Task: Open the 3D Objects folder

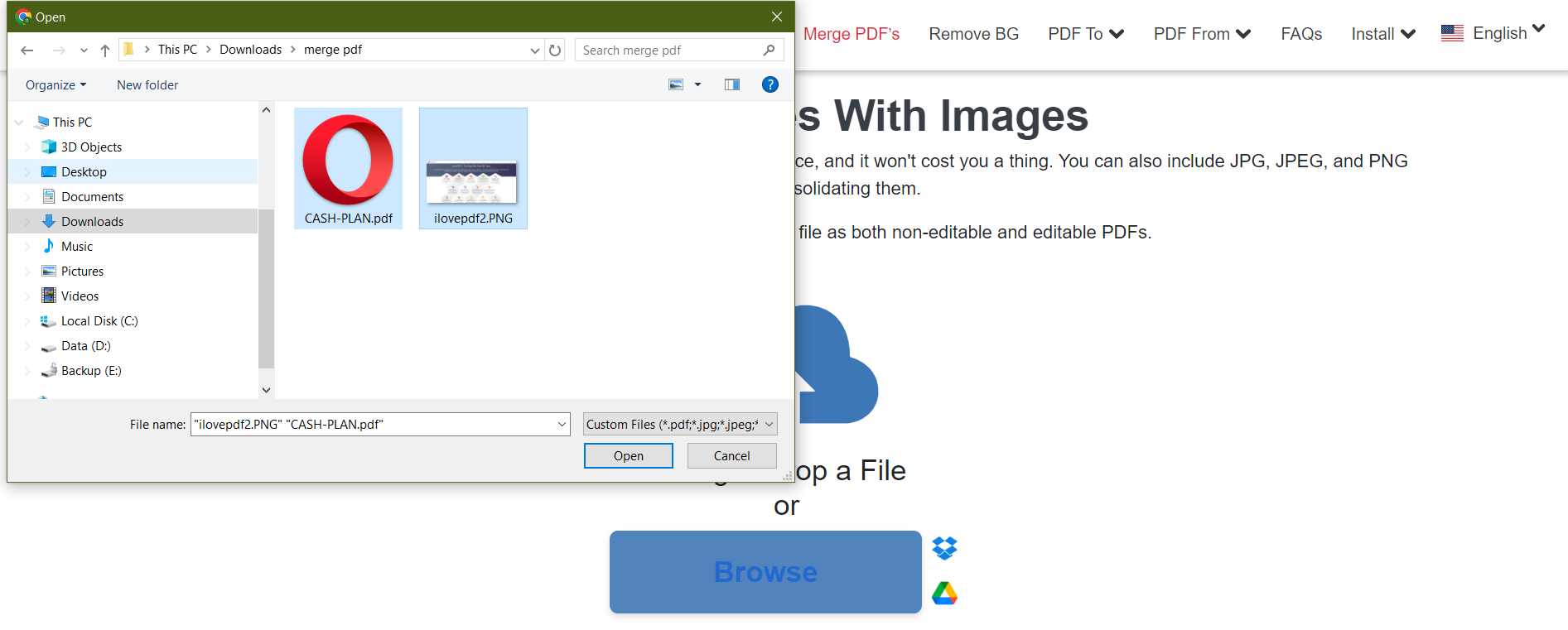Action: pyautogui.click(x=91, y=147)
